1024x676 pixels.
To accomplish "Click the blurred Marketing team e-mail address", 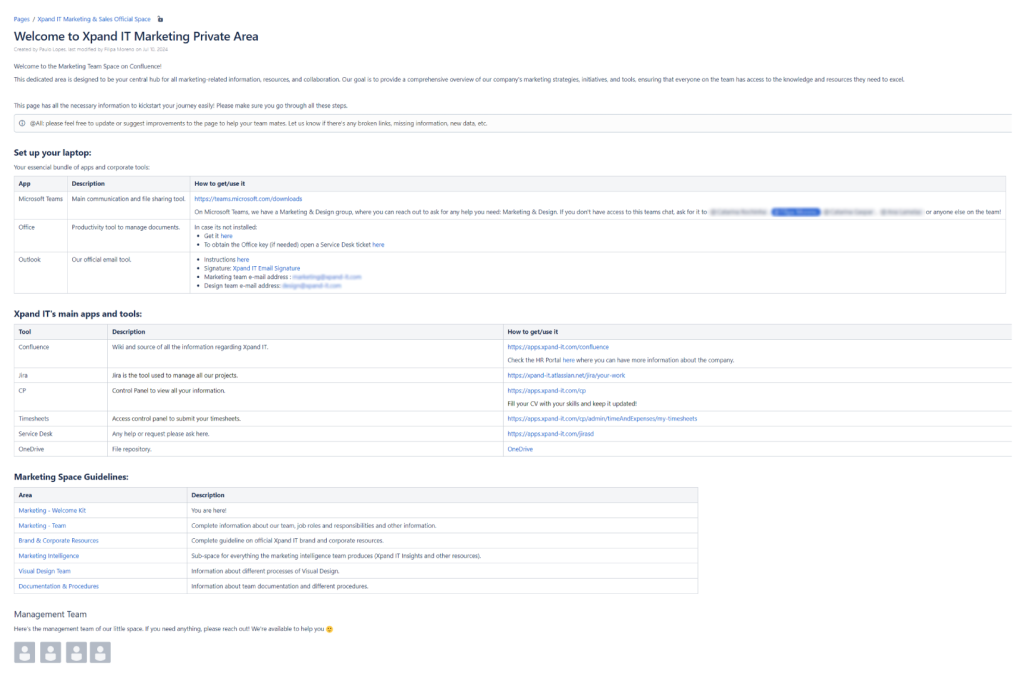I will click(327, 277).
